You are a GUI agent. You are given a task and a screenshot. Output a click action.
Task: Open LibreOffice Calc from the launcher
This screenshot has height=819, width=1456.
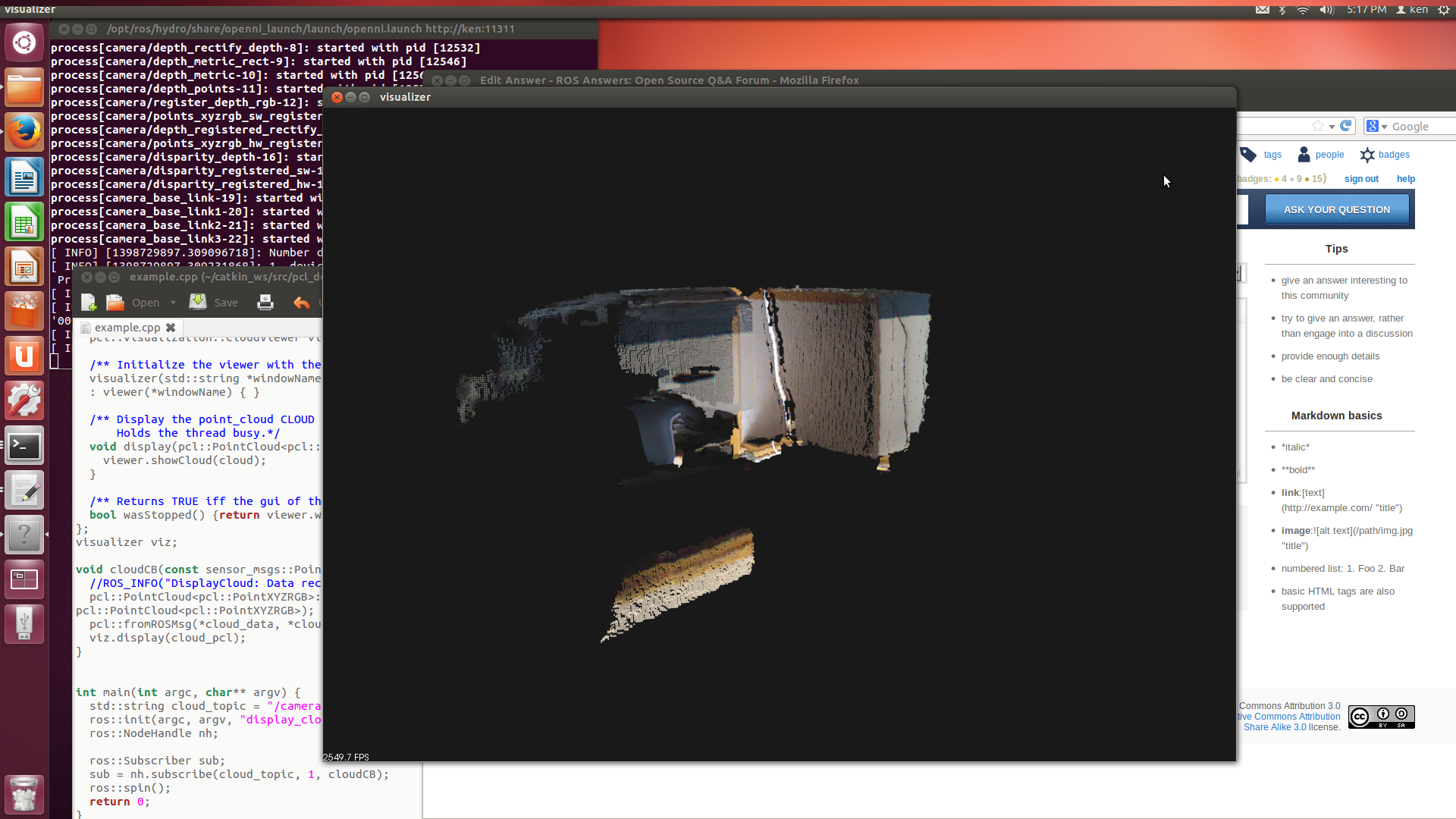point(24,222)
